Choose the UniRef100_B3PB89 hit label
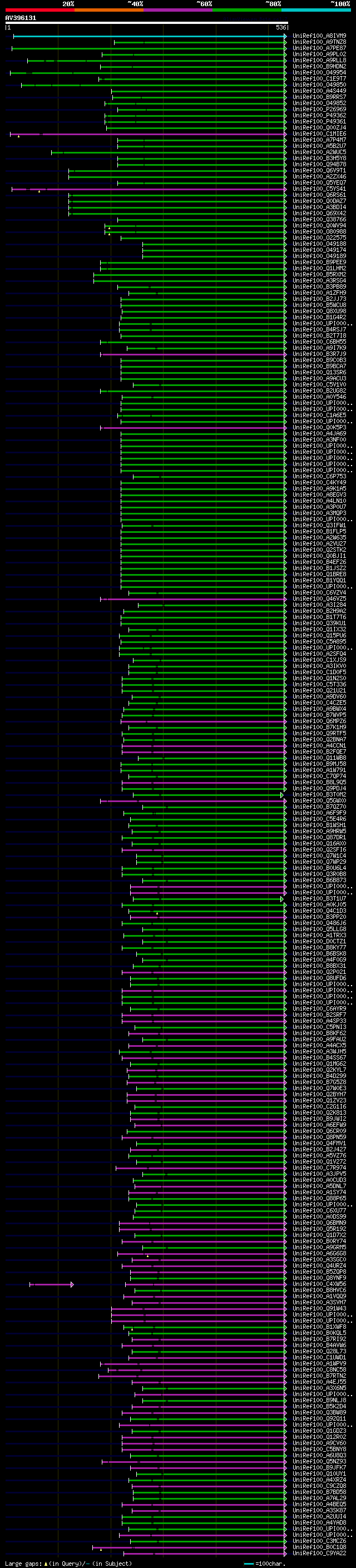 click(x=319, y=288)
